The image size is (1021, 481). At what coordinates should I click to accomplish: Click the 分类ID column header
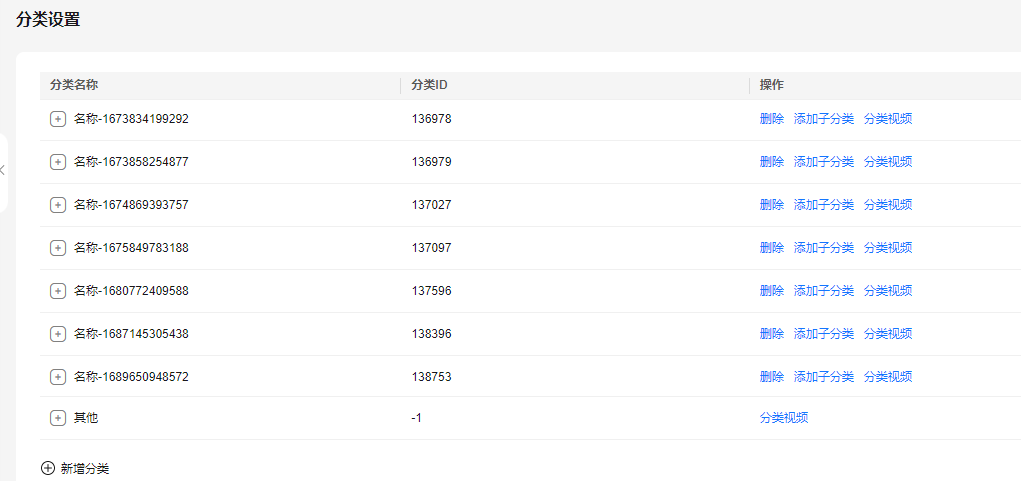tap(429, 85)
